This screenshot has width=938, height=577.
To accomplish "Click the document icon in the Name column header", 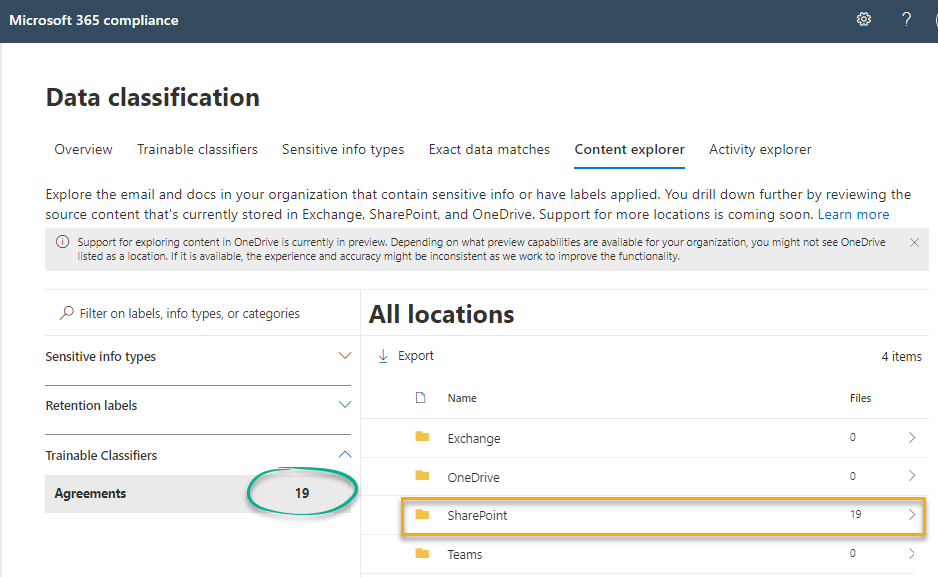I will point(420,397).
